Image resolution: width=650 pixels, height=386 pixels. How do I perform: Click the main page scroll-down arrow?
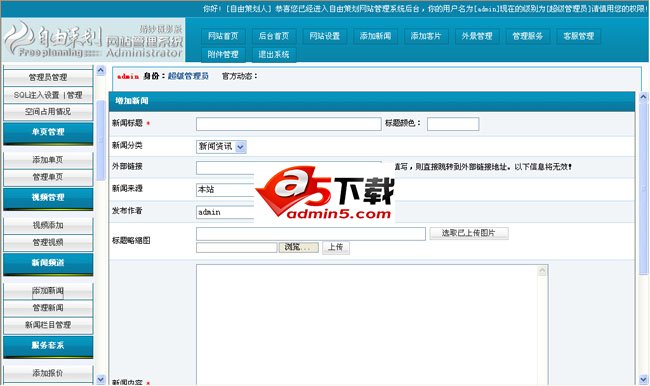point(643,379)
